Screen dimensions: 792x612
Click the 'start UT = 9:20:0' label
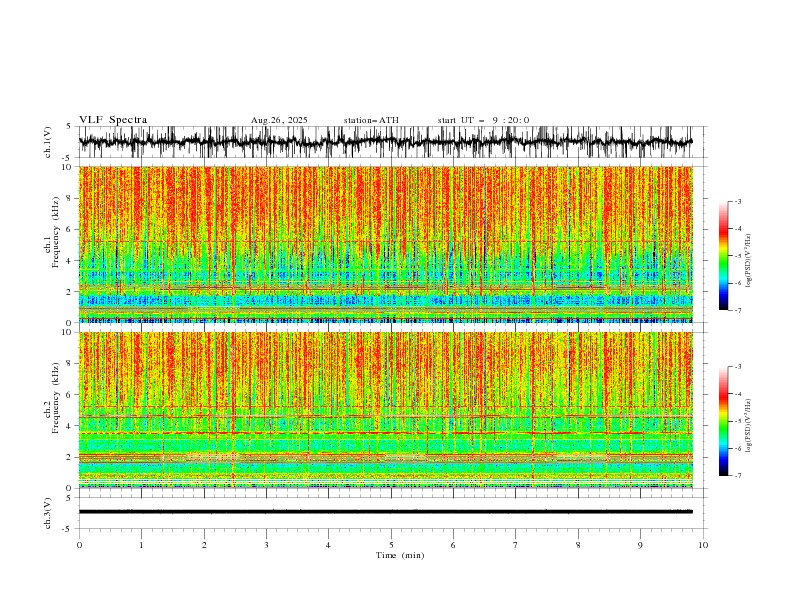pos(483,120)
